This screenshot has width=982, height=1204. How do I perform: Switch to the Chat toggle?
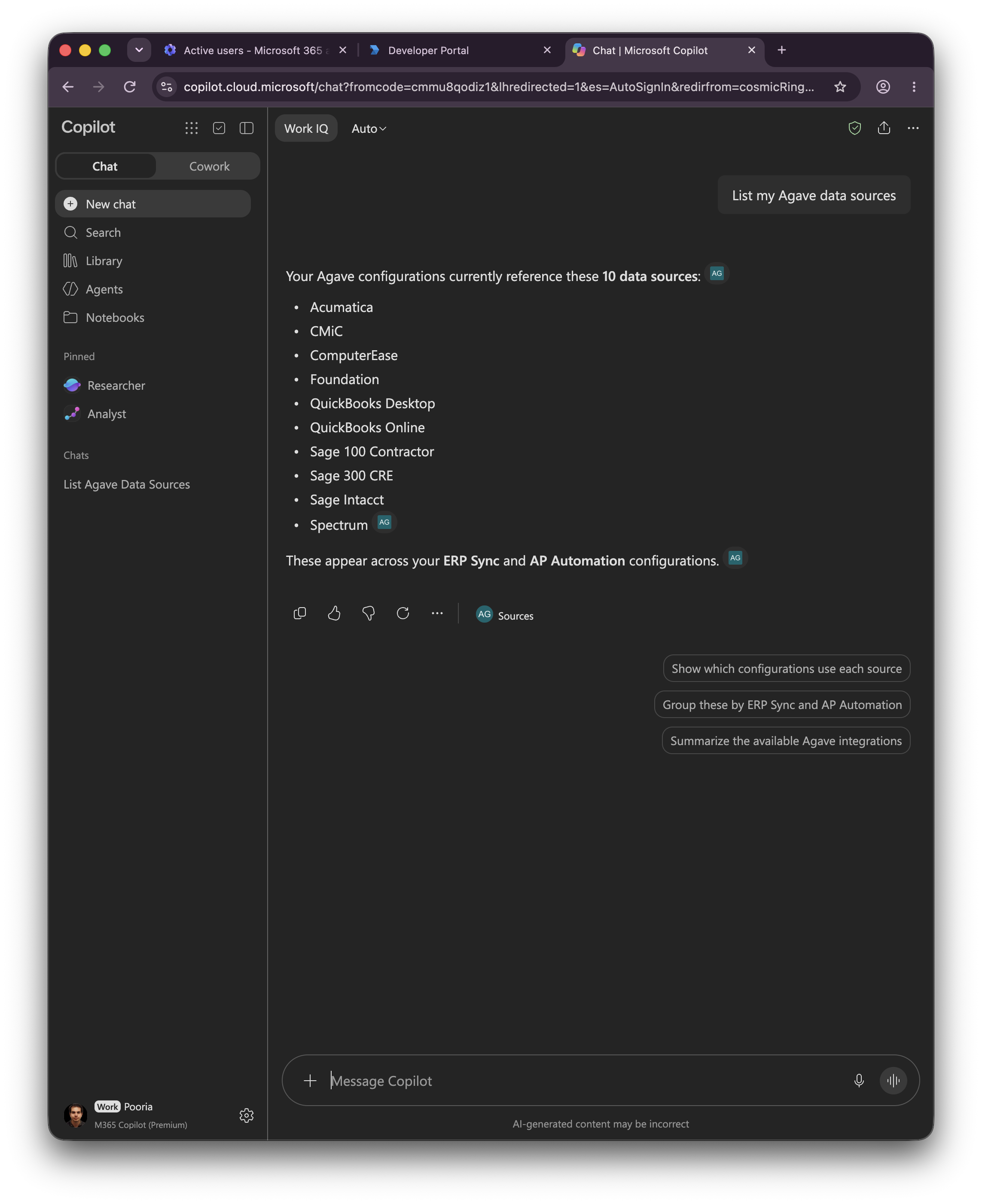click(106, 166)
